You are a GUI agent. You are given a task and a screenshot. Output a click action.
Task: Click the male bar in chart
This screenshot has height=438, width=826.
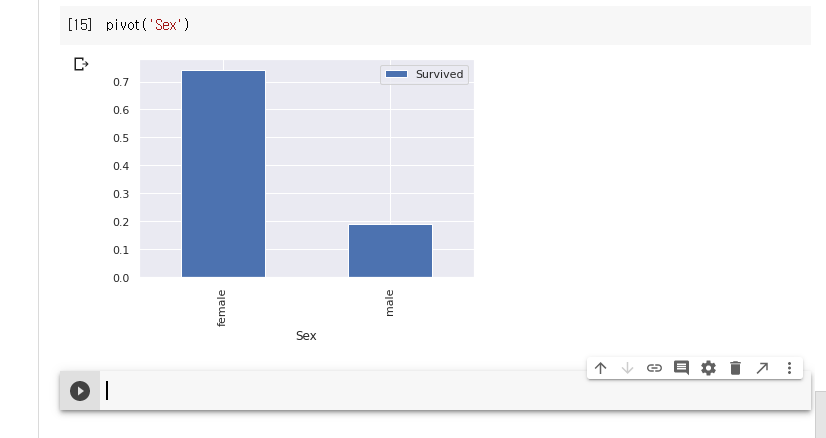(x=390, y=250)
